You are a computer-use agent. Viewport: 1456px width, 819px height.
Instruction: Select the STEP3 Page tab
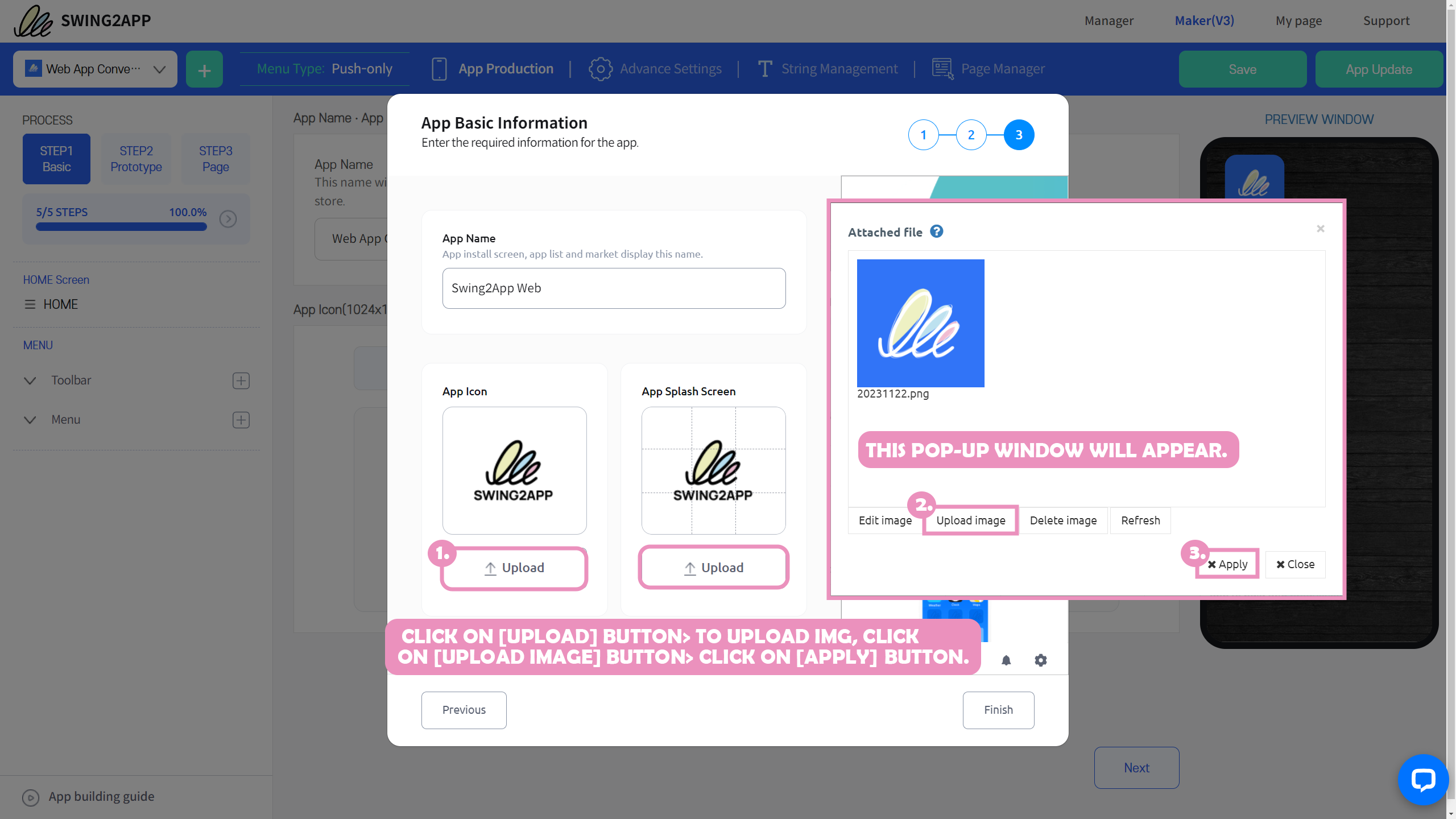[216, 159]
